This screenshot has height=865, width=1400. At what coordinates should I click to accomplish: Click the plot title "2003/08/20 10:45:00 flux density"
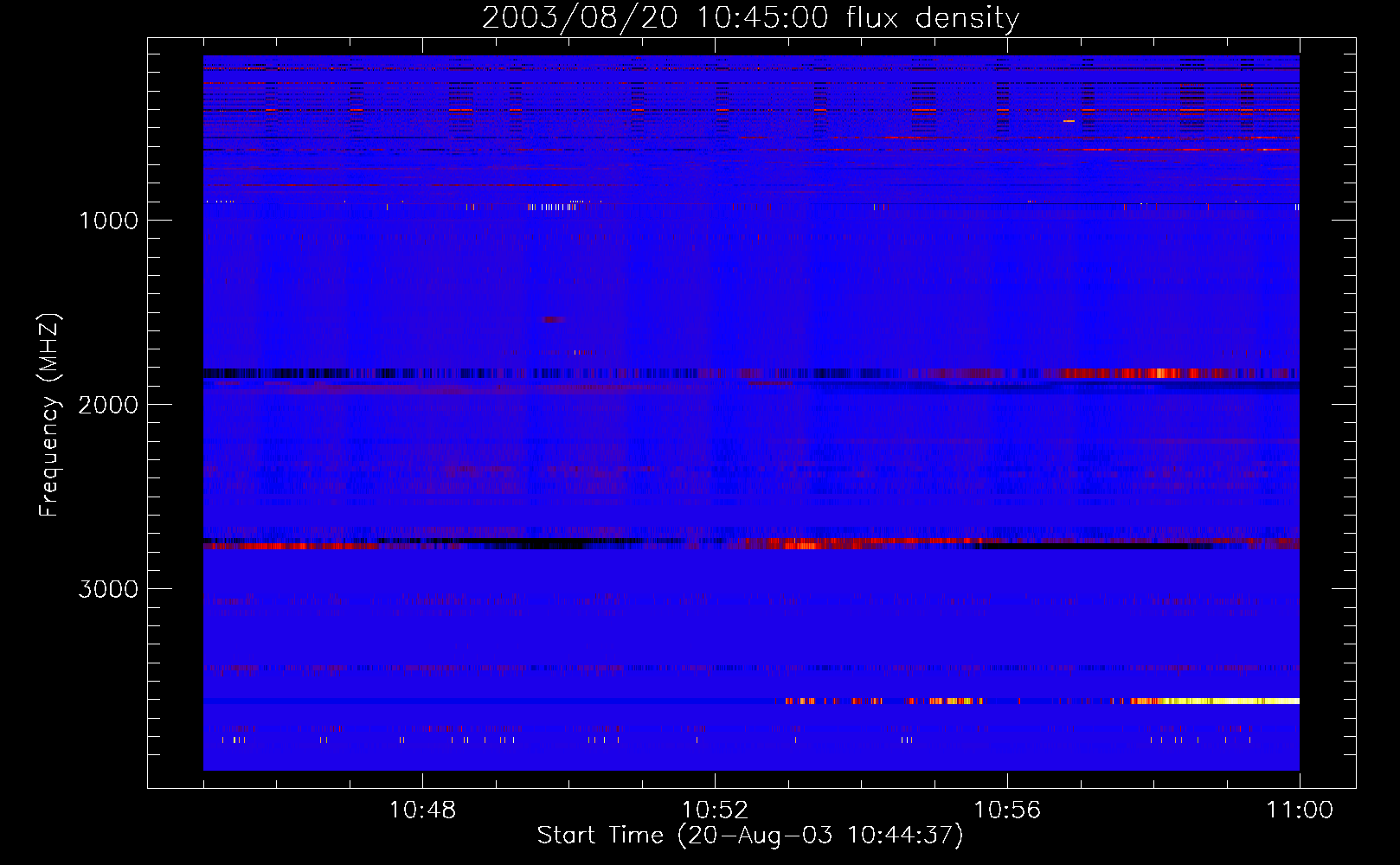(750, 17)
